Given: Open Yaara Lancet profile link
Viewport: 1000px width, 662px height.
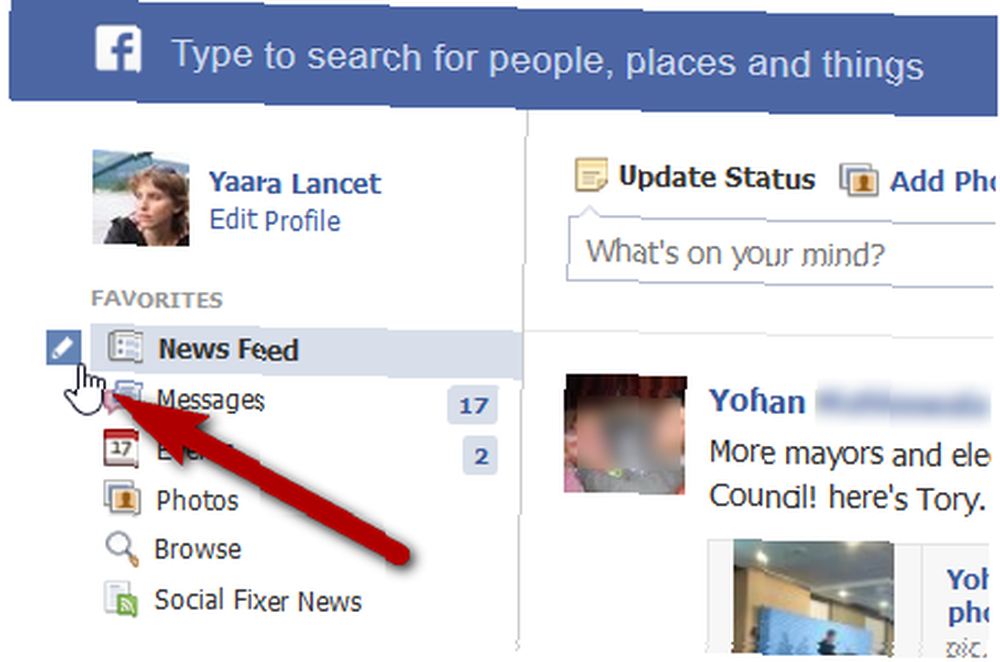Looking at the screenshot, I should click(295, 183).
